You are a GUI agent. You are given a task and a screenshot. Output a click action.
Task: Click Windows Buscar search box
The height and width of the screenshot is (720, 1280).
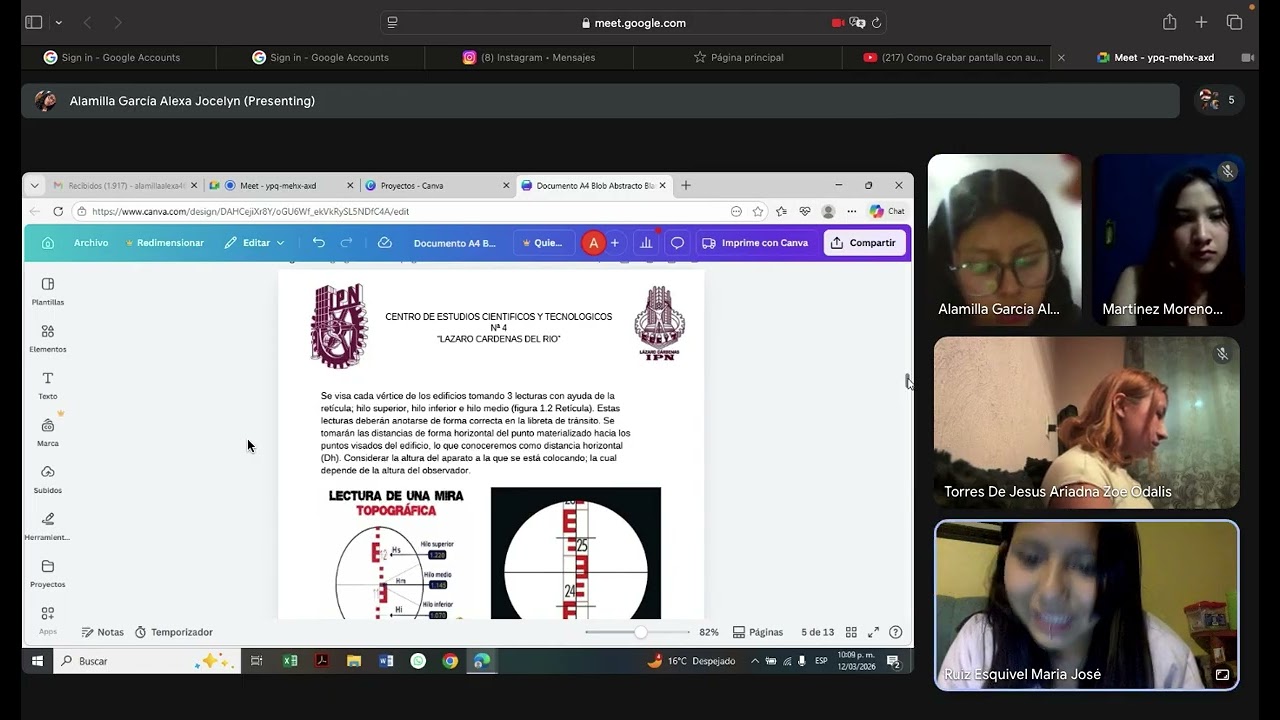pos(146,661)
